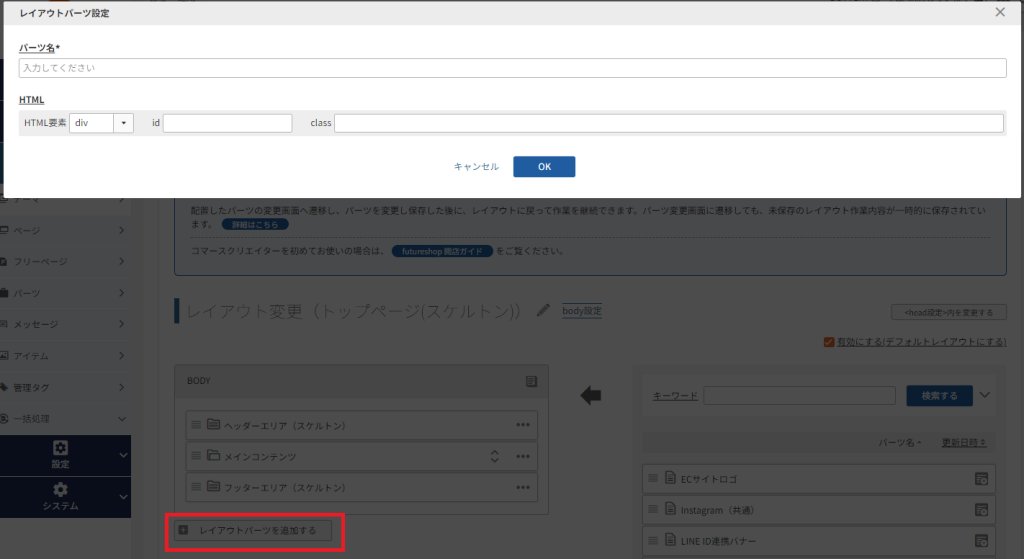Click the pencil edit icon beside layout title
1024x559 pixels.
543,310
